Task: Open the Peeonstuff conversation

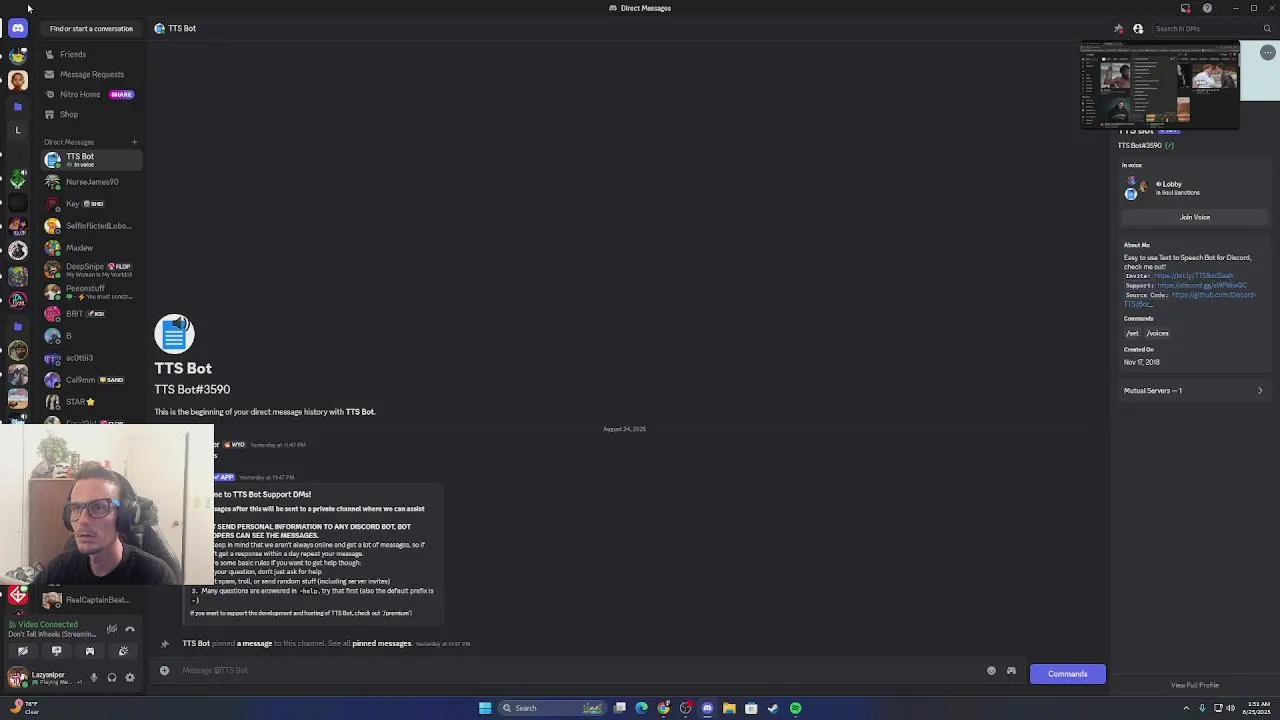Action: [90, 292]
